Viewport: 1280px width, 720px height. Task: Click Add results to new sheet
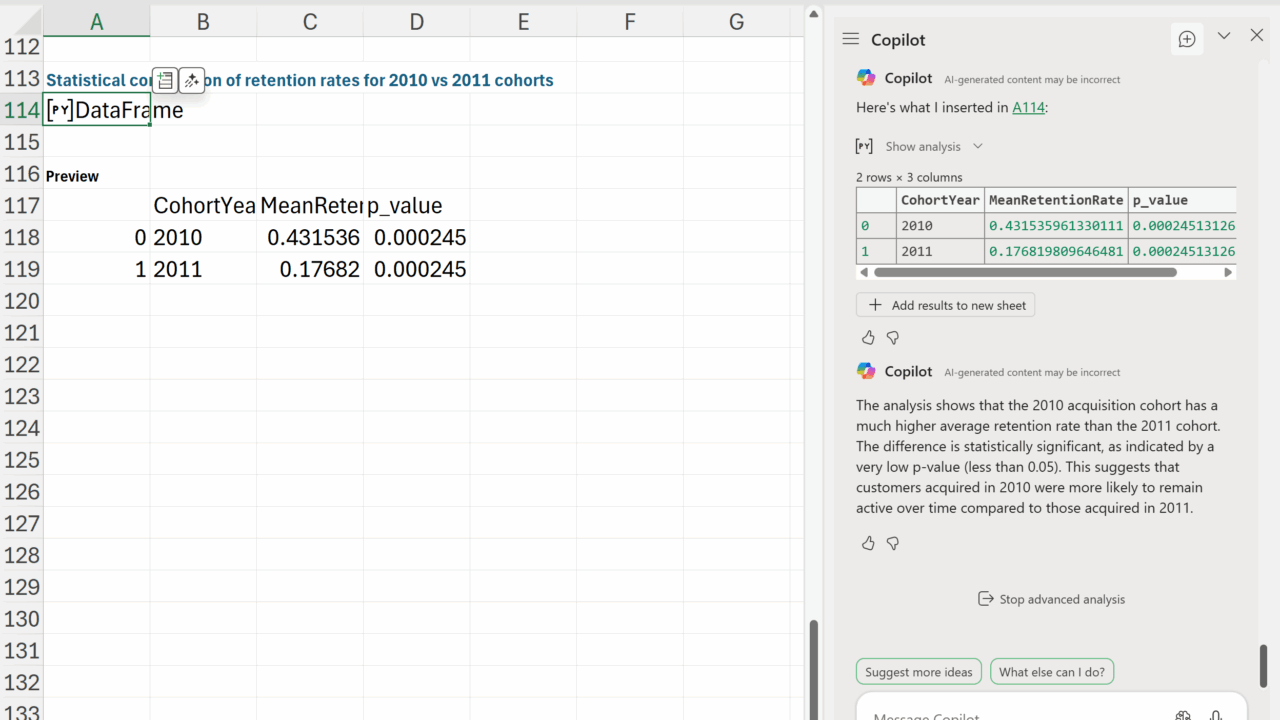(x=946, y=305)
